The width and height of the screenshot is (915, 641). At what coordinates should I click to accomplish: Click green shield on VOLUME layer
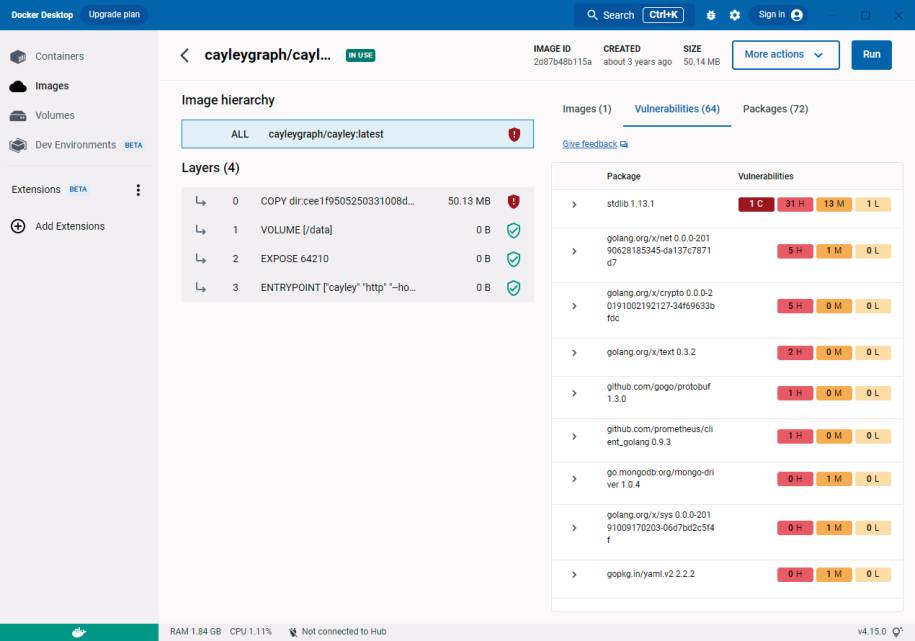pos(514,231)
